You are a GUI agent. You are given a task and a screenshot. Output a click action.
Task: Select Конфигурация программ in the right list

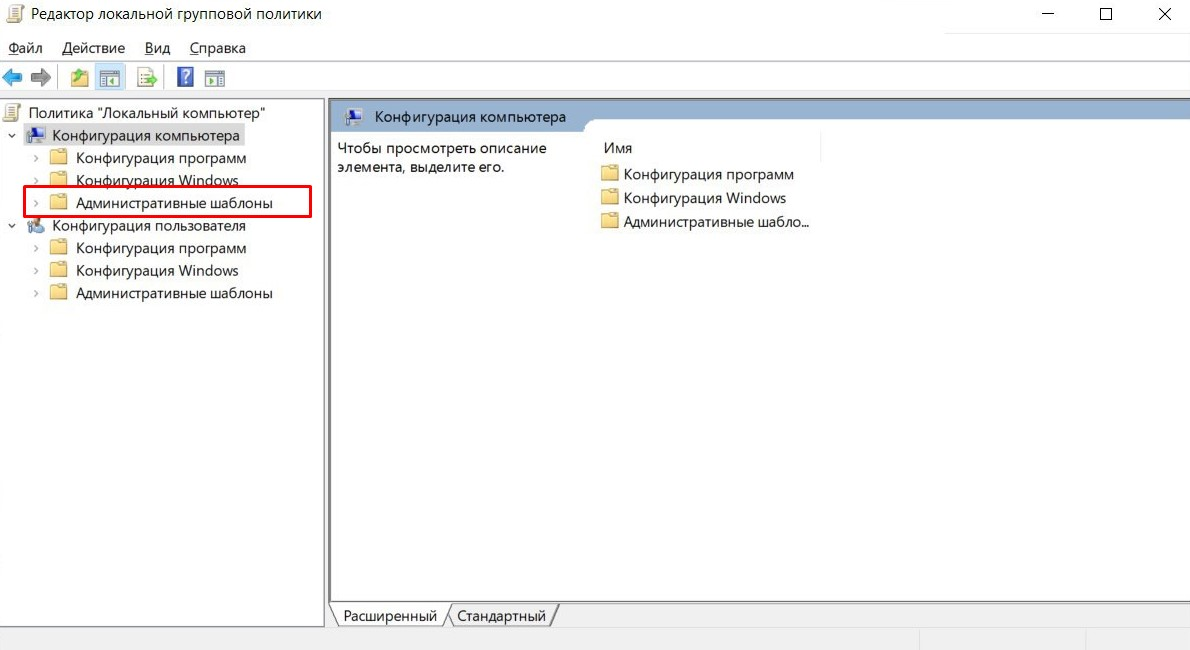coord(708,174)
